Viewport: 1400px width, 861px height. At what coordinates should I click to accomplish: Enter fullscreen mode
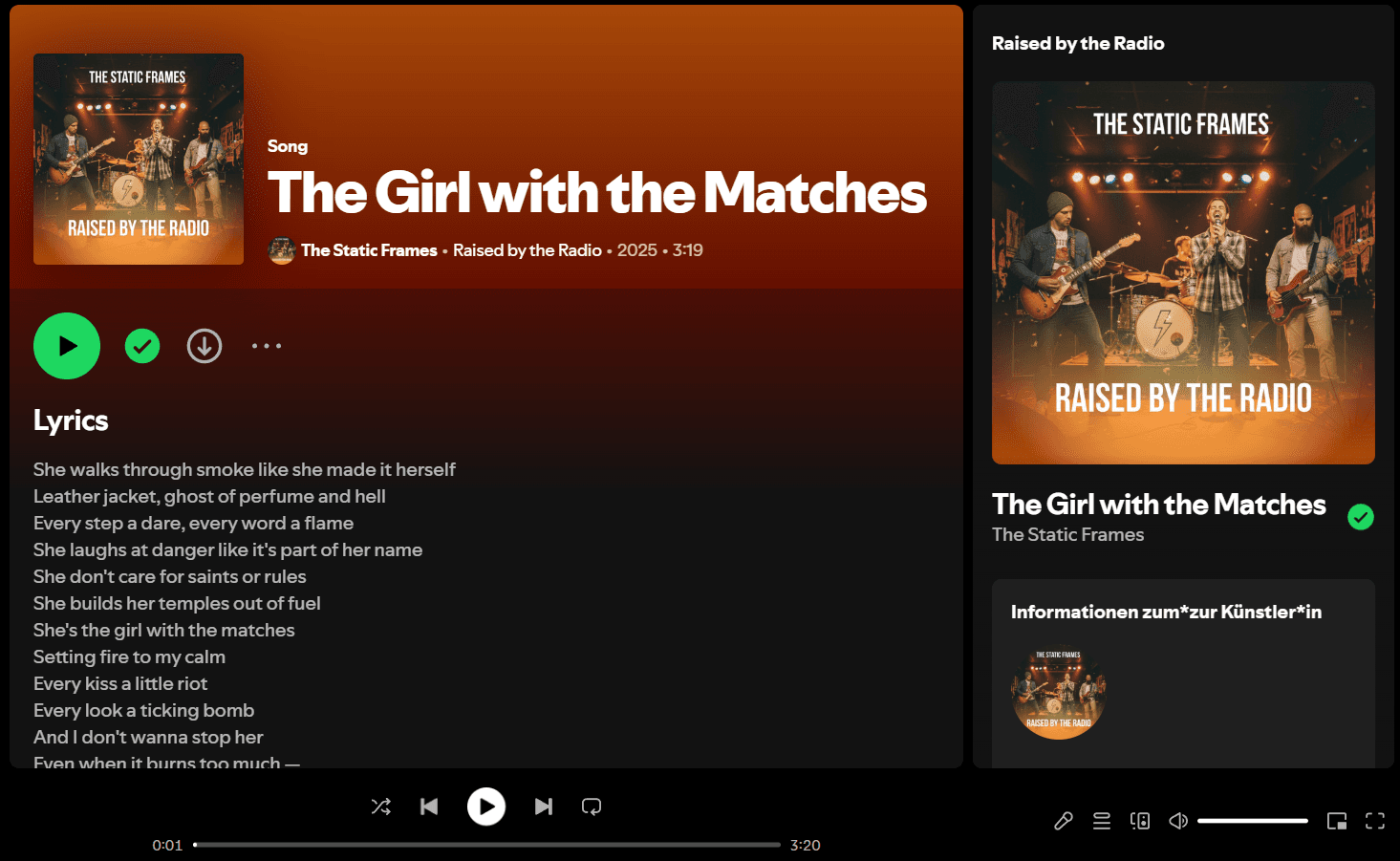[1375, 821]
